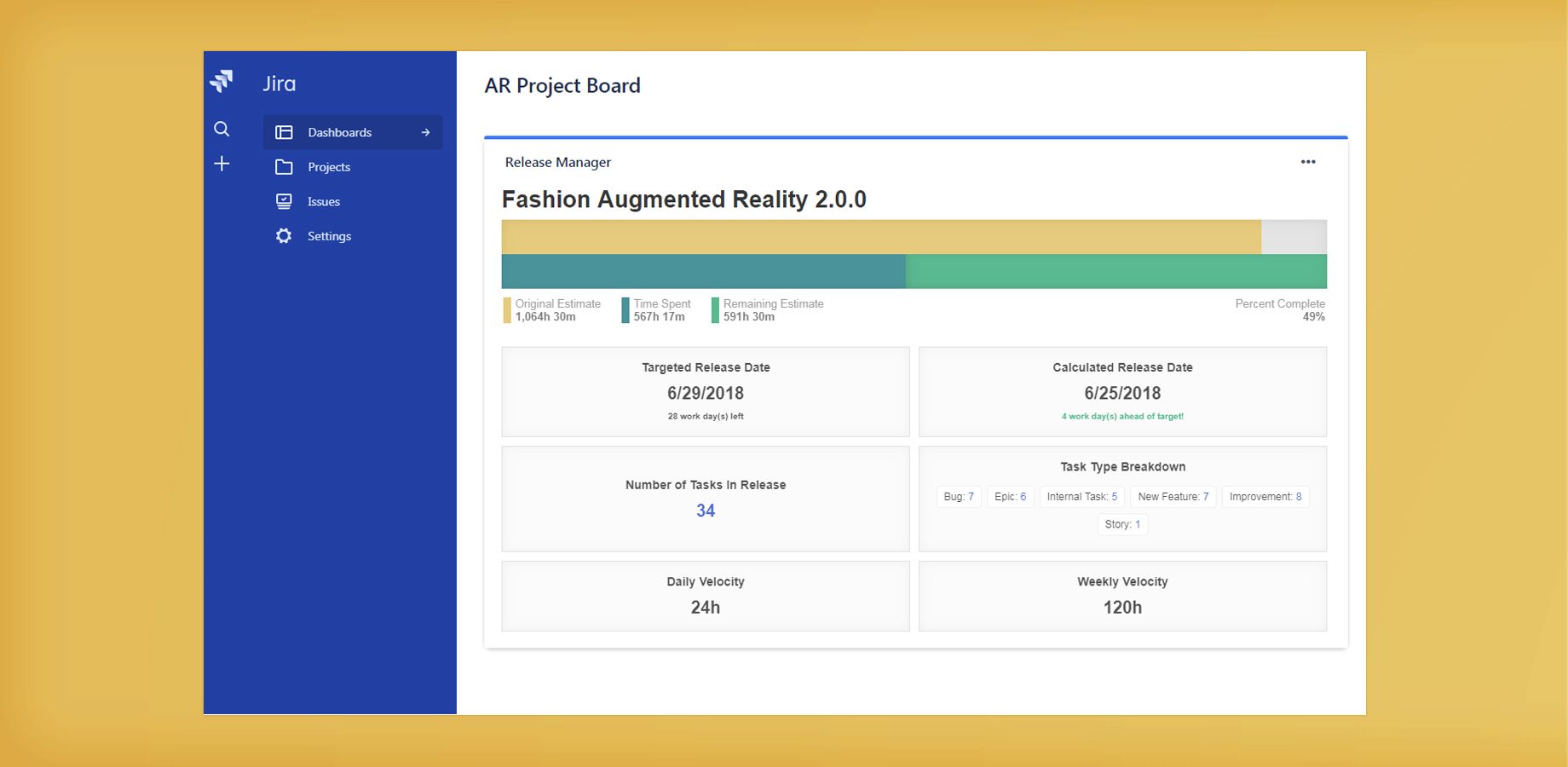This screenshot has width=1568, height=767.
Task: Click the calculated date 6/25/2018
Action: [x=1122, y=393]
